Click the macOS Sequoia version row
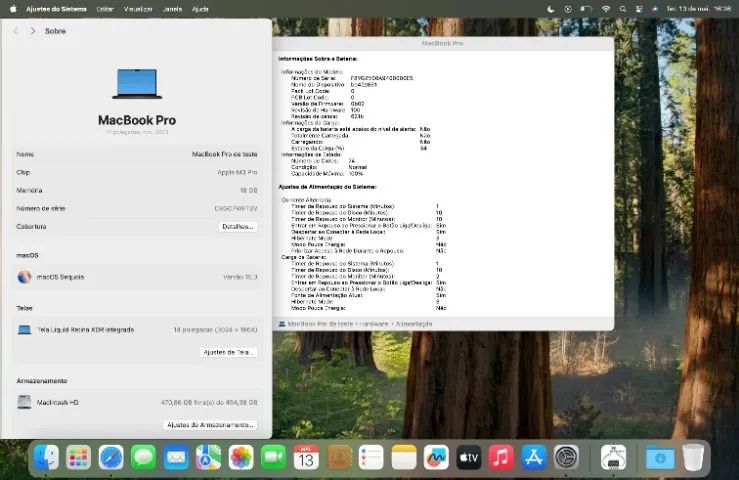 point(137,277)
